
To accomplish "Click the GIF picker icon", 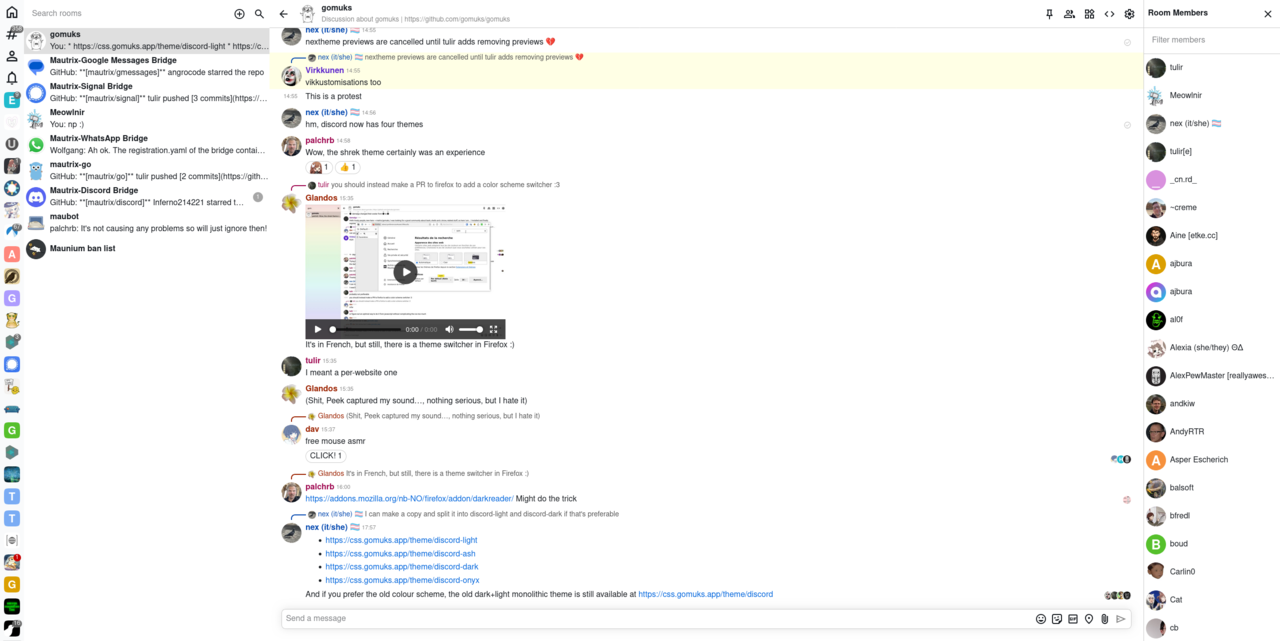I will (1073, 619).
